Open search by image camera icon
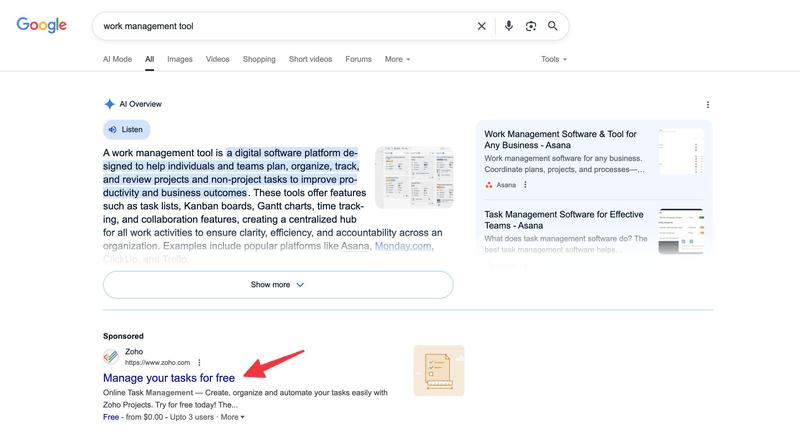This screenshot has height=436, width=800. click(x=531, y=26)
